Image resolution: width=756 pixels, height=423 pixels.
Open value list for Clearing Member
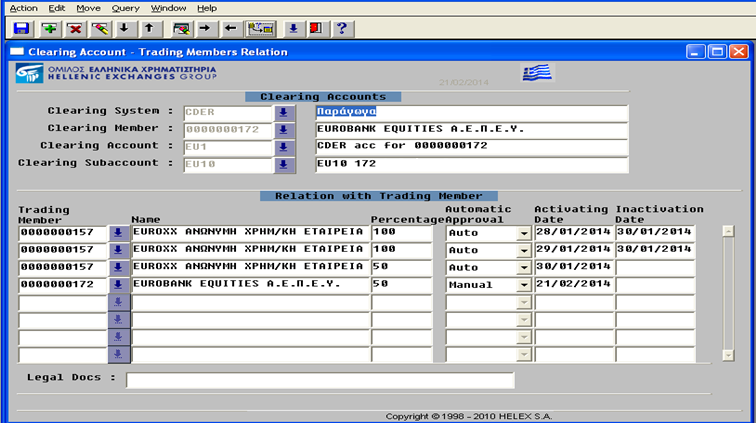tap(284, 130)
